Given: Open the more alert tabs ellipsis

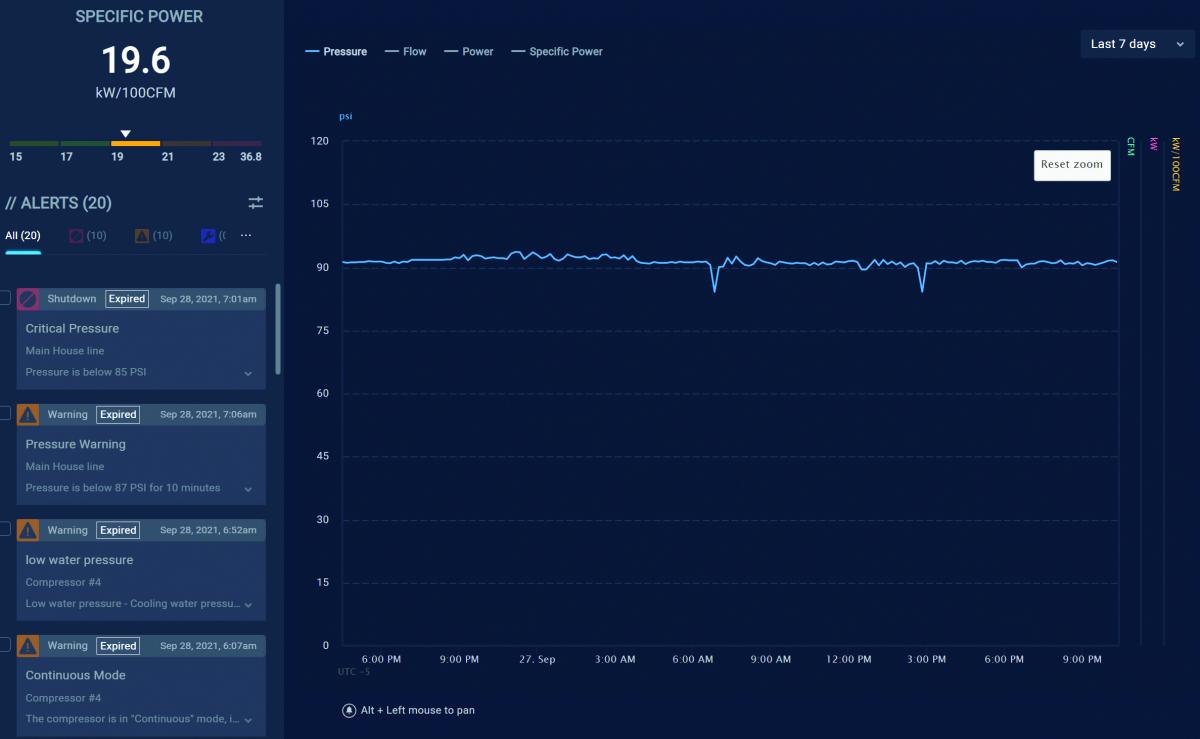Looking at the screenshot, I should [246, 236].
